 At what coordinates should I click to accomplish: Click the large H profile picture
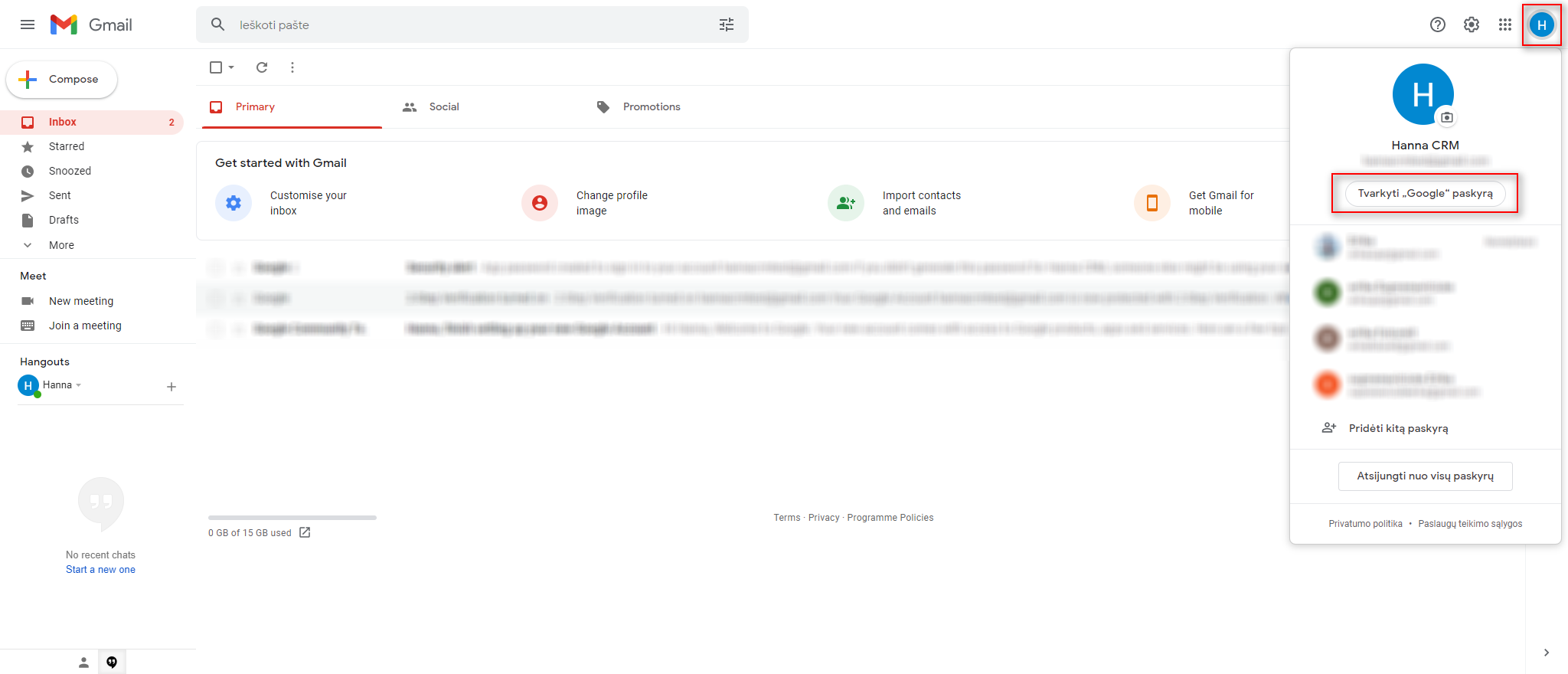1423,94
